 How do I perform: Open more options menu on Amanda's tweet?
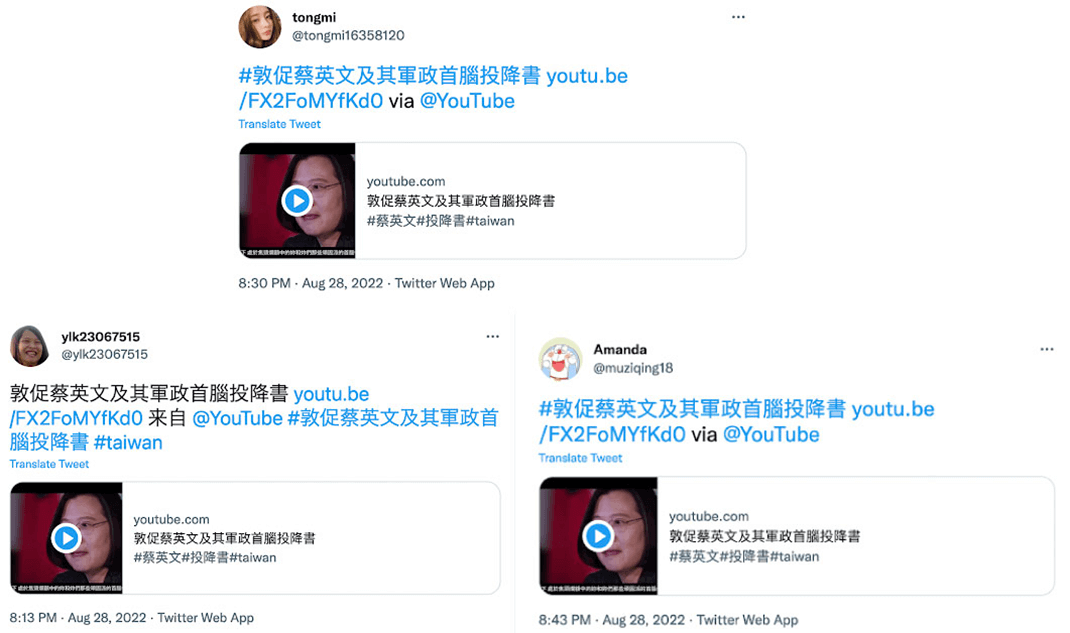click(x=1047, y=349)
